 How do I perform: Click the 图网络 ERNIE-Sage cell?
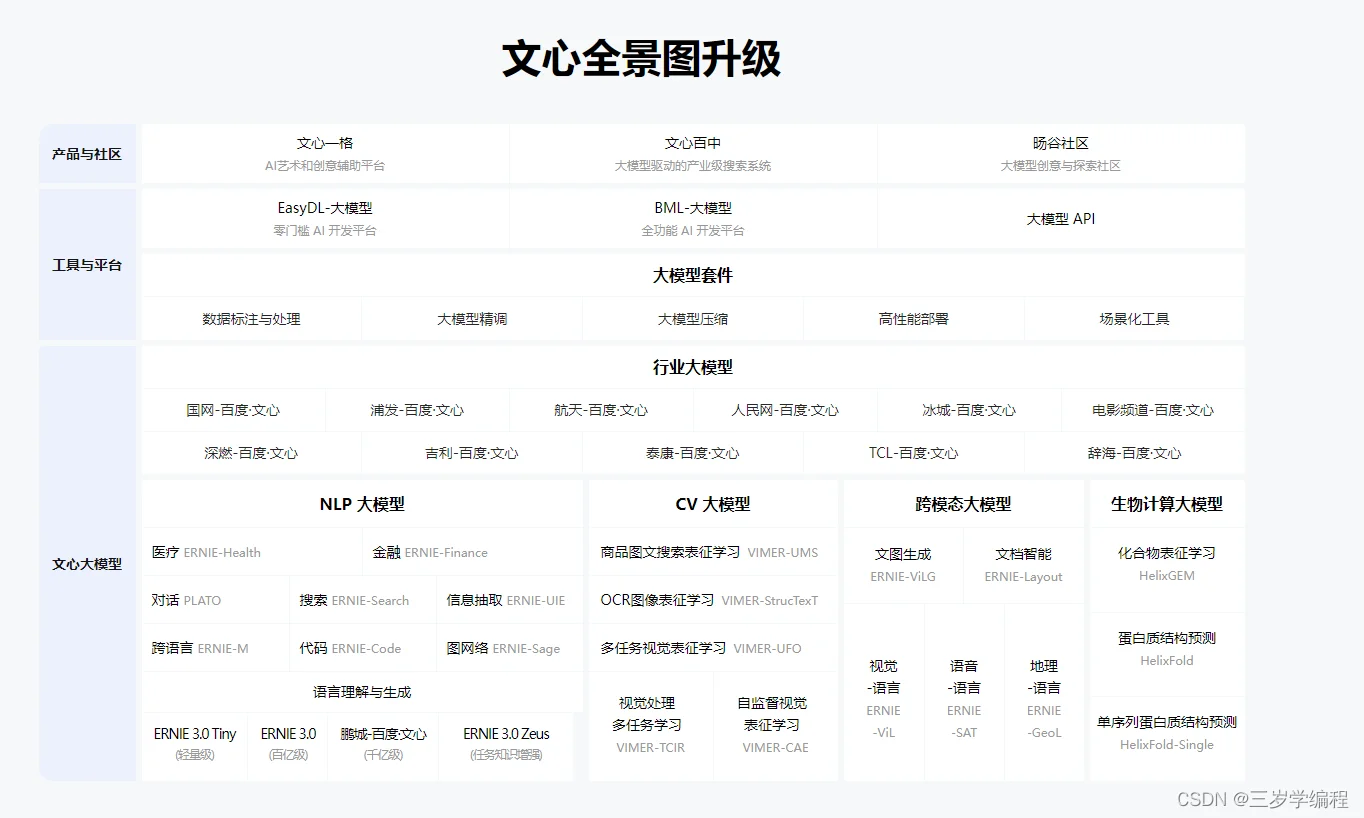coord(510,648)
